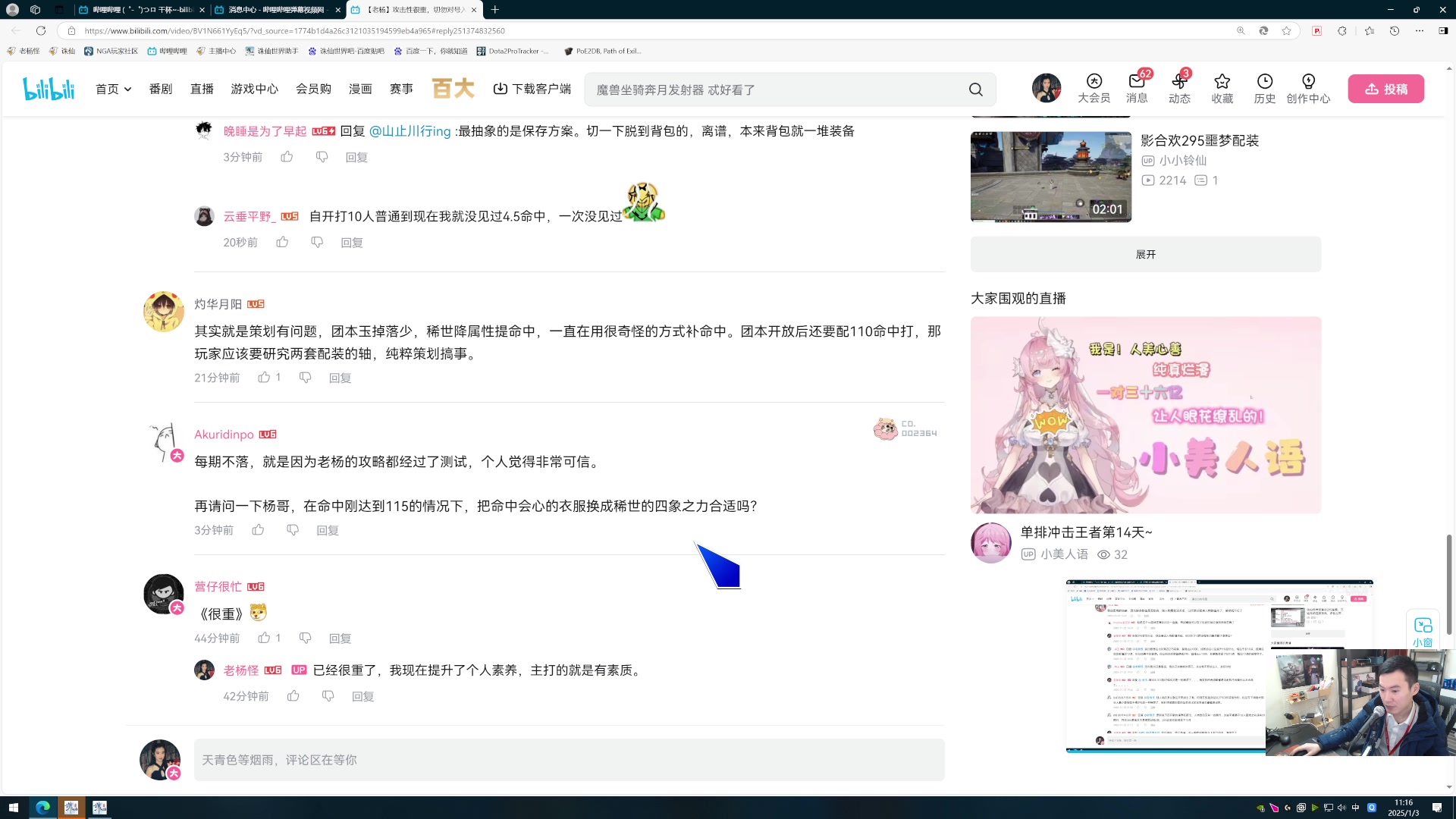This screenshot has width=1456, height=819.
Task: Reply to 老杨怪's comment via 回复 link
Action: coord(362,696)
